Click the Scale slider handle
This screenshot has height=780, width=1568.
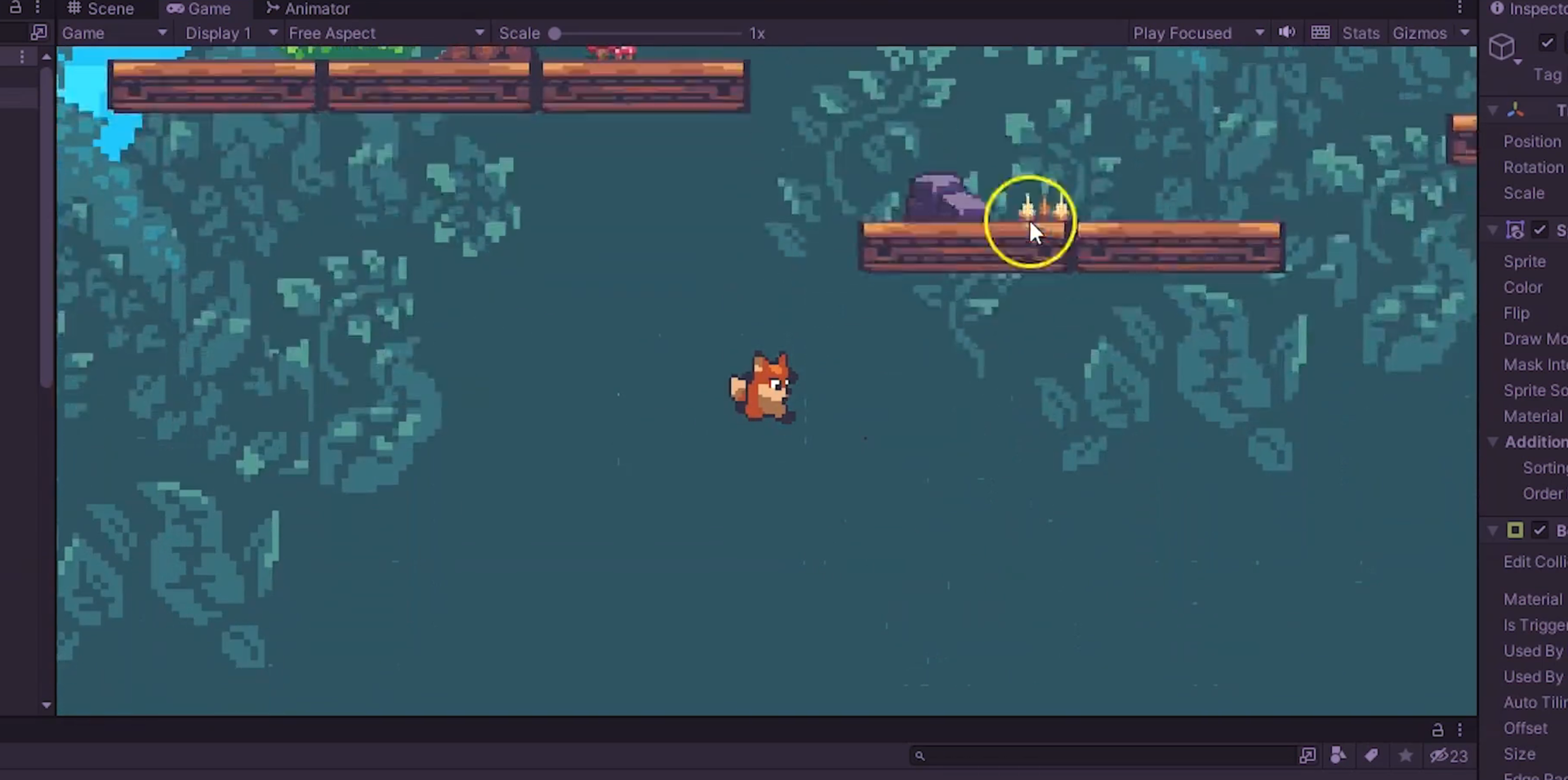[555, 33]
